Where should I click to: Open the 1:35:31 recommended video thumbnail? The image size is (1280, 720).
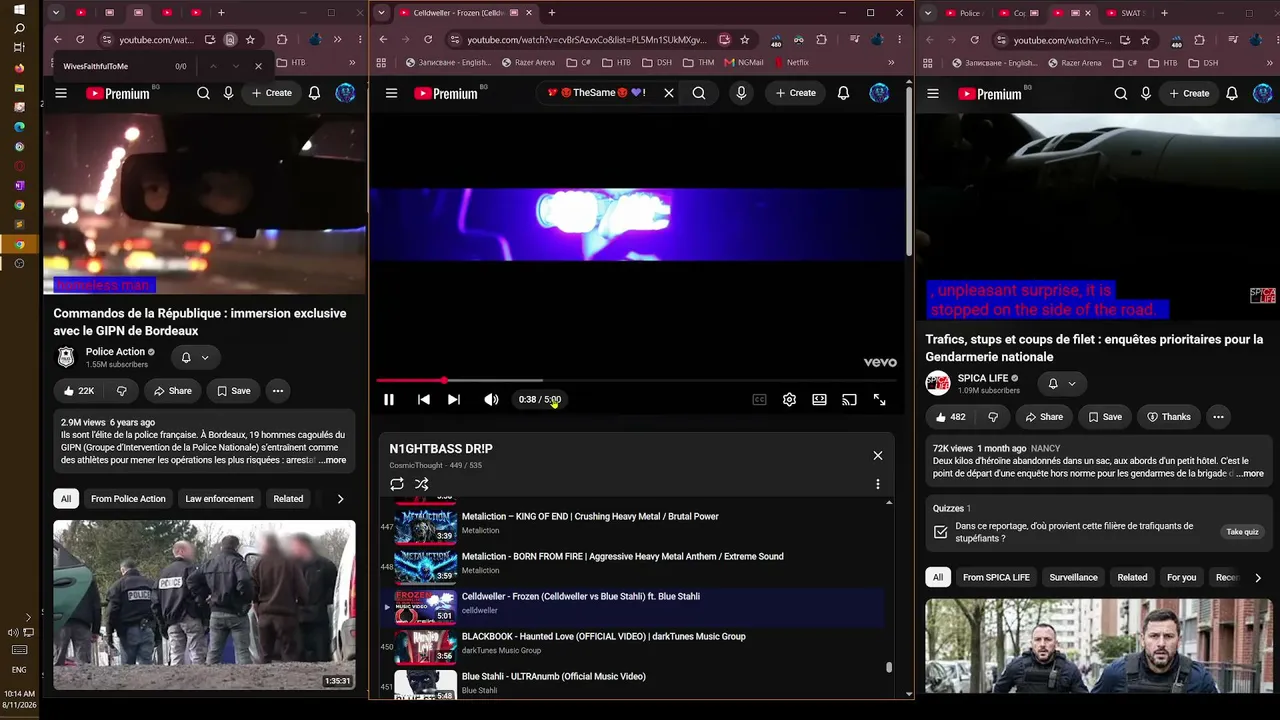pyautogui.click(x=204, y=604)
